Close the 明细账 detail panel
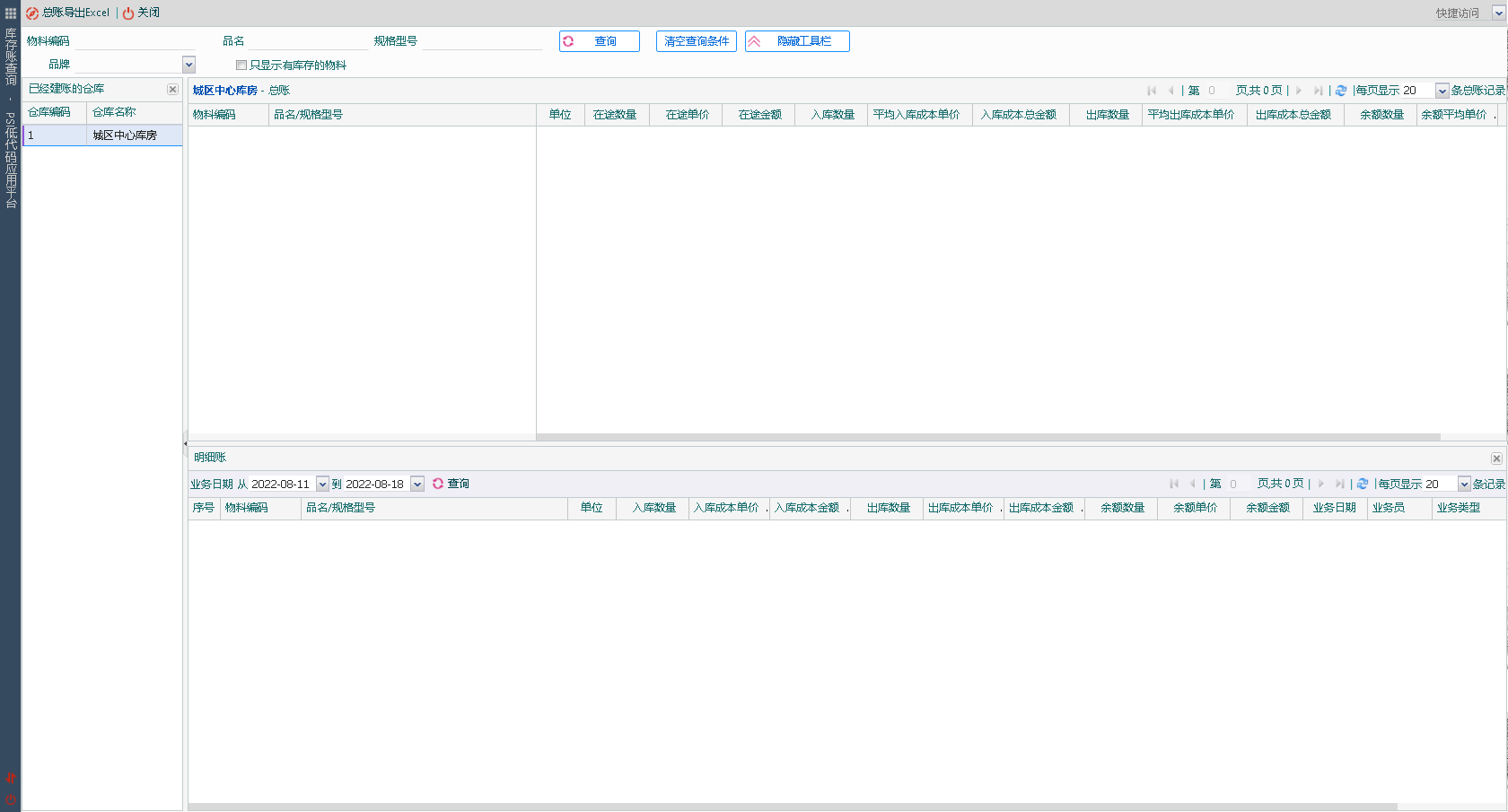This screenshot has height=812, width=1508. coord(1496,458)
